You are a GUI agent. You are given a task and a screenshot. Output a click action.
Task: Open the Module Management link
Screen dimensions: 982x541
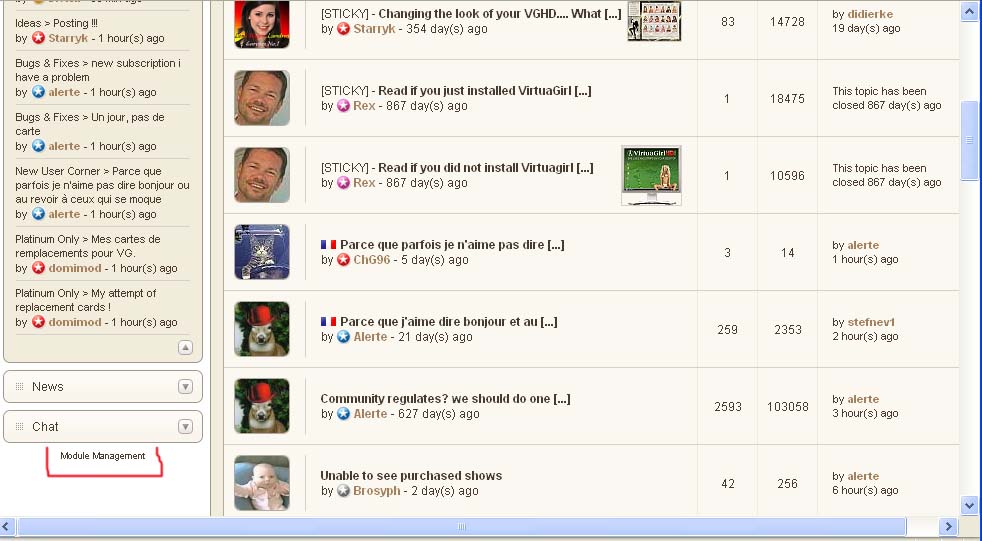[x=103, y=456]
